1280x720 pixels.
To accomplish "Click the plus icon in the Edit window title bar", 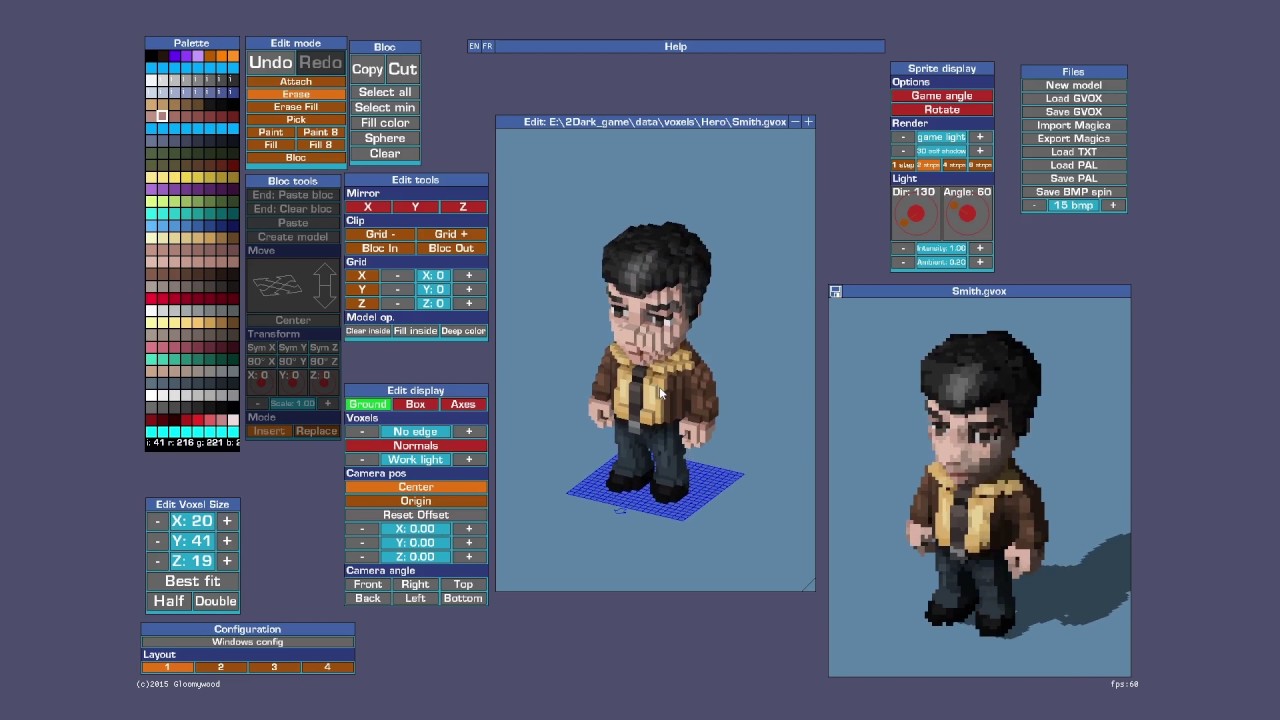I will (x=808, y=122).
